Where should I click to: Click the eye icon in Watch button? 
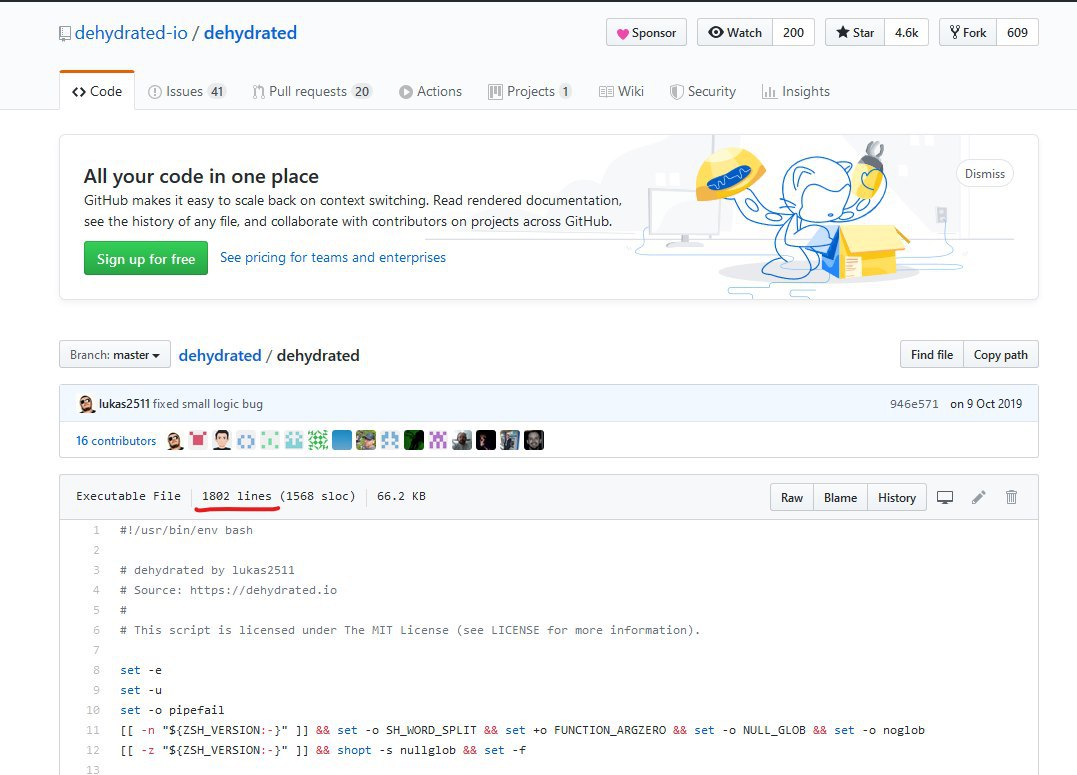coord(716,32)
